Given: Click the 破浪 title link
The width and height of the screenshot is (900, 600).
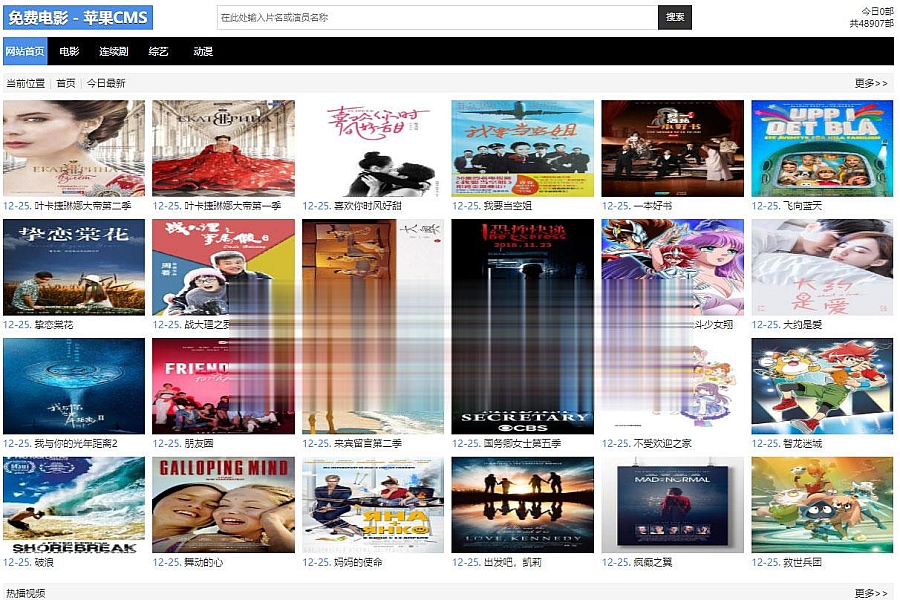Looking at the screenshot, I should [44, 562].
